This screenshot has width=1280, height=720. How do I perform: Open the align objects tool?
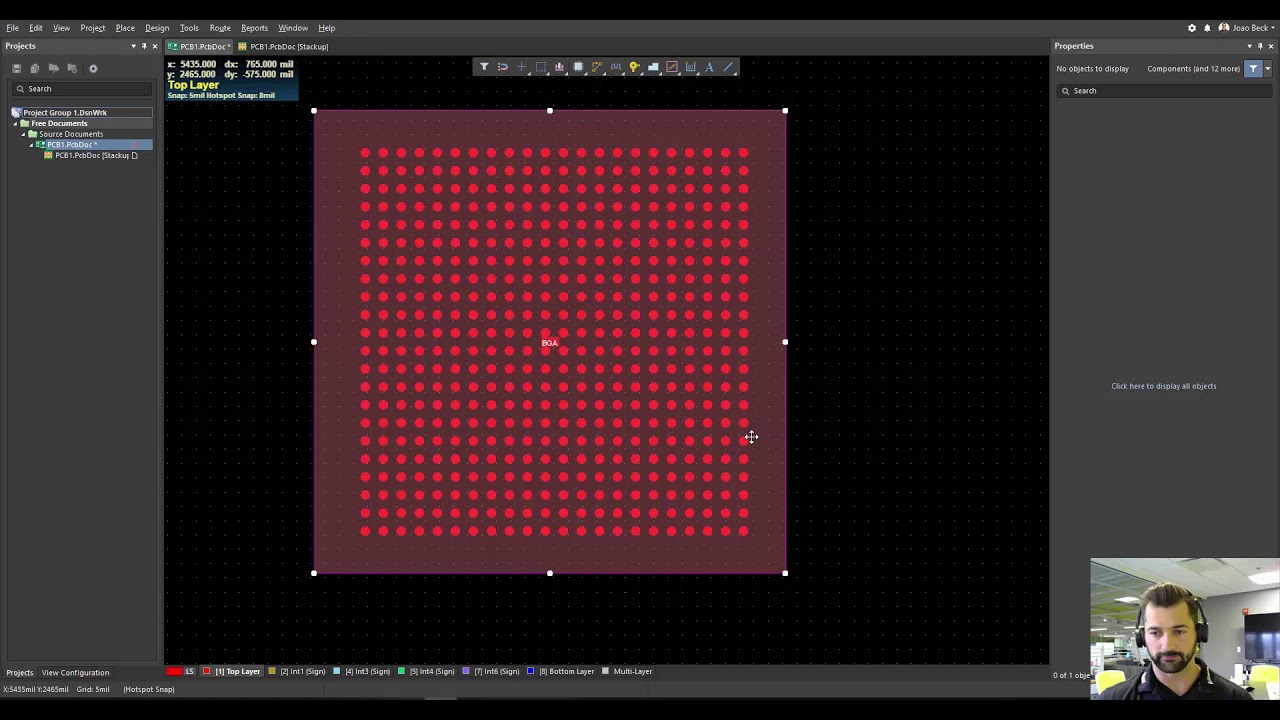(559, 67)
